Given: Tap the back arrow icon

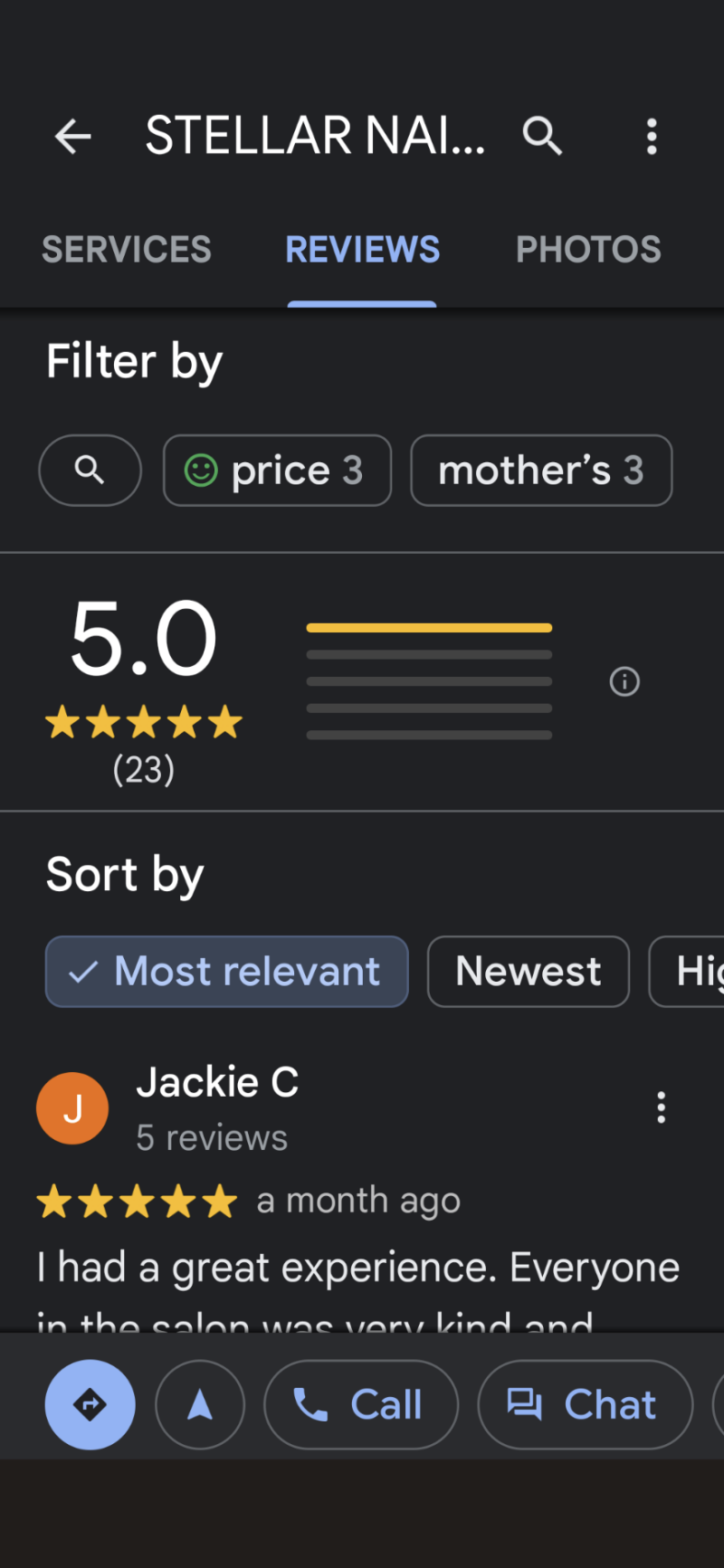Looking at the screenshot, I should tap(73, 137).
